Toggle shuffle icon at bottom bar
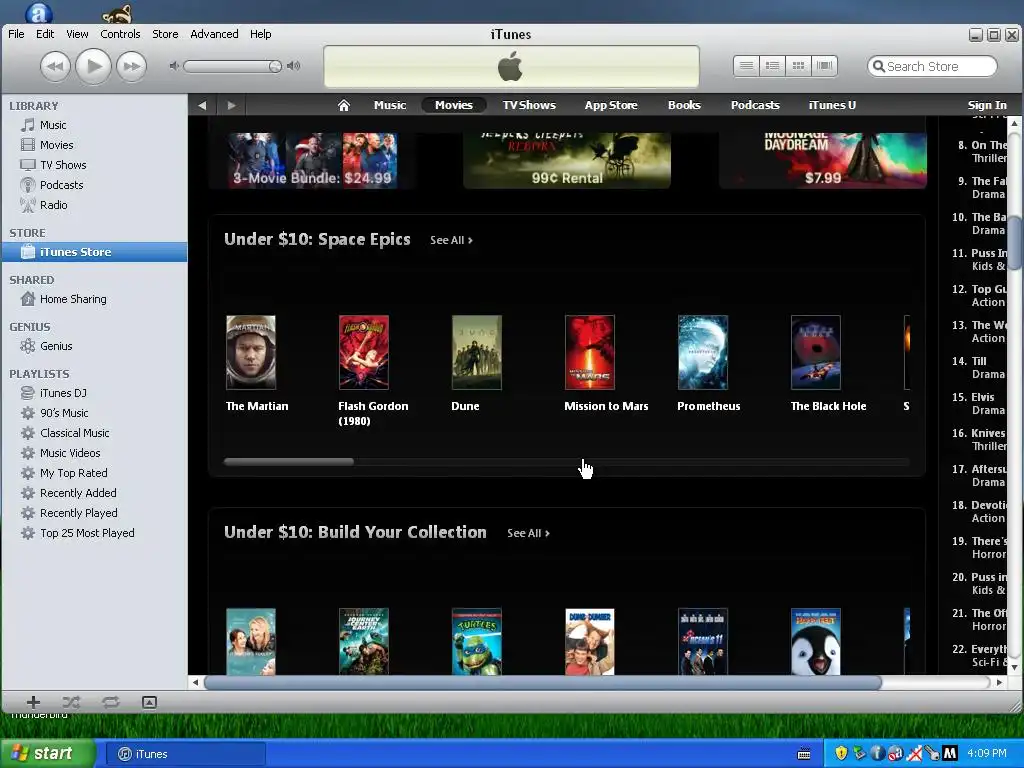The width and height of the screenshot is (1024, 768). pos(71,702)
